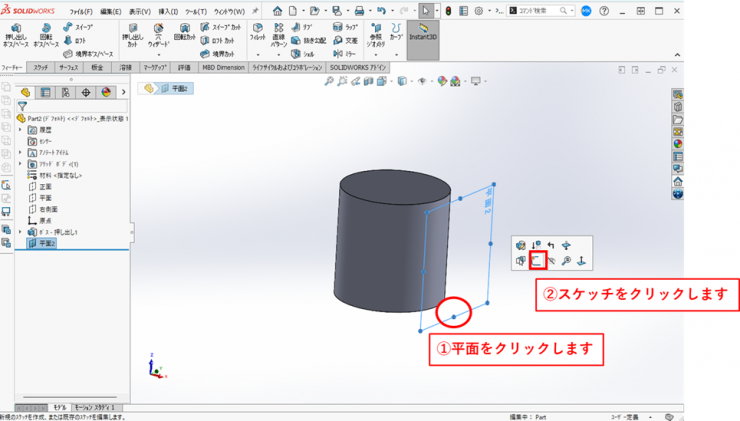Expand the ボス-押し出し1 feature node

coord(21,232)
